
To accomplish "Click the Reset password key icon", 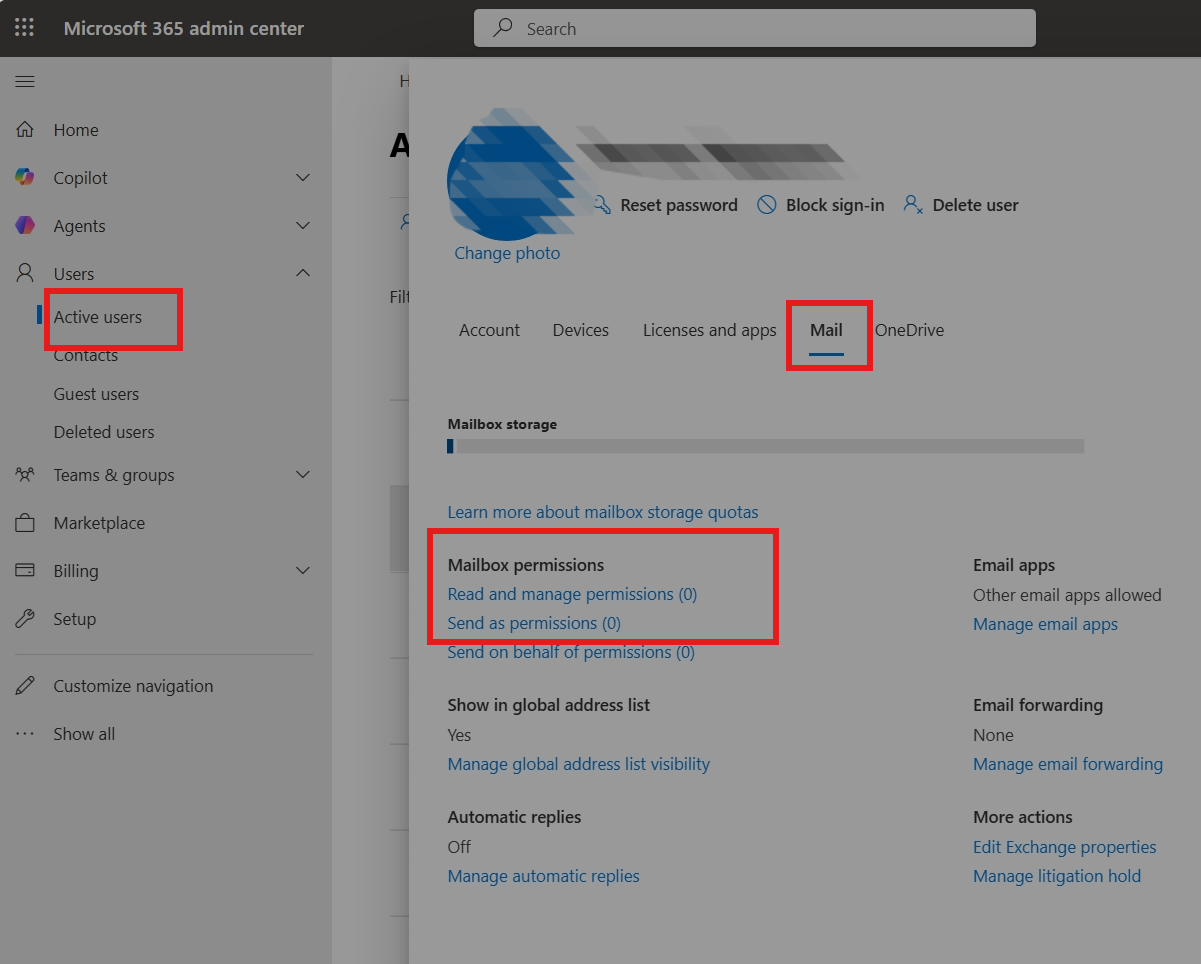I will pos(602,205).
